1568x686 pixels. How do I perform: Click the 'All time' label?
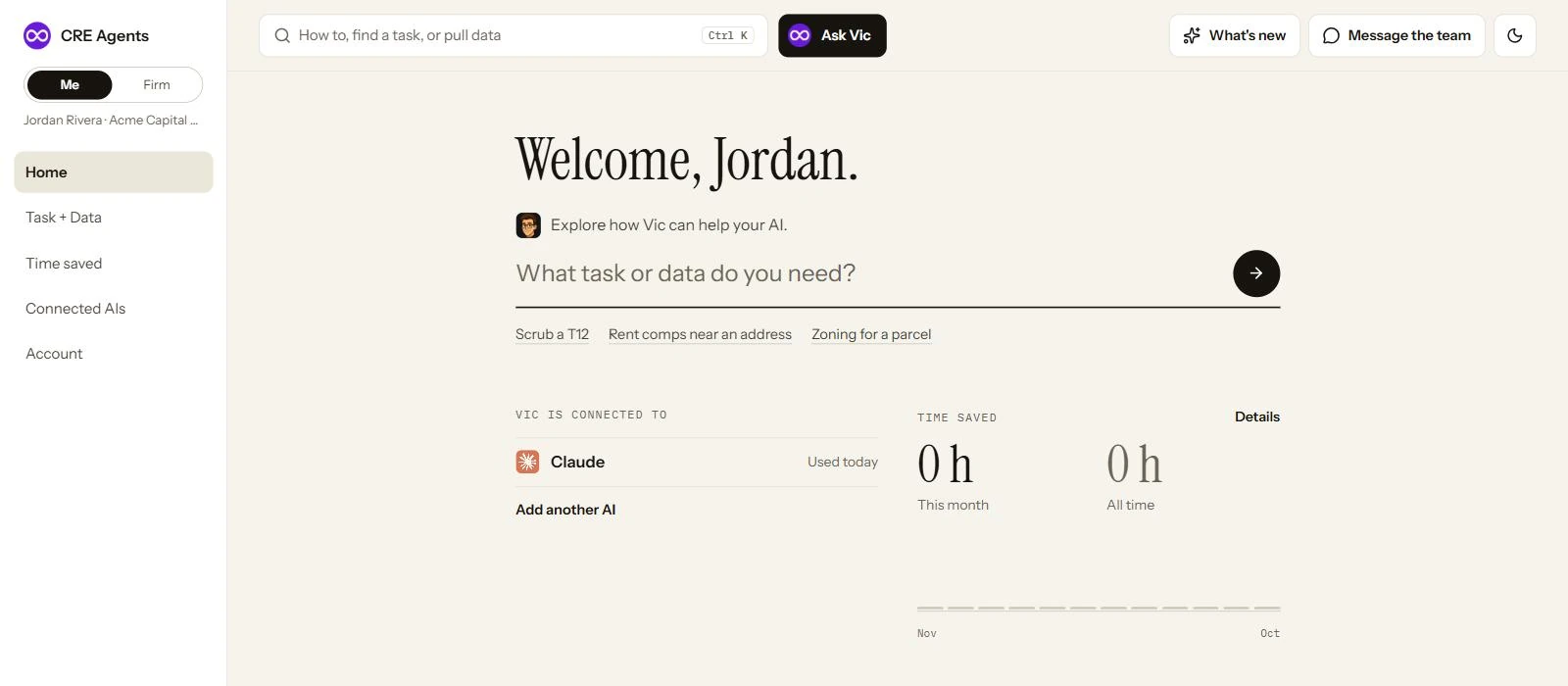point(1131,505)
